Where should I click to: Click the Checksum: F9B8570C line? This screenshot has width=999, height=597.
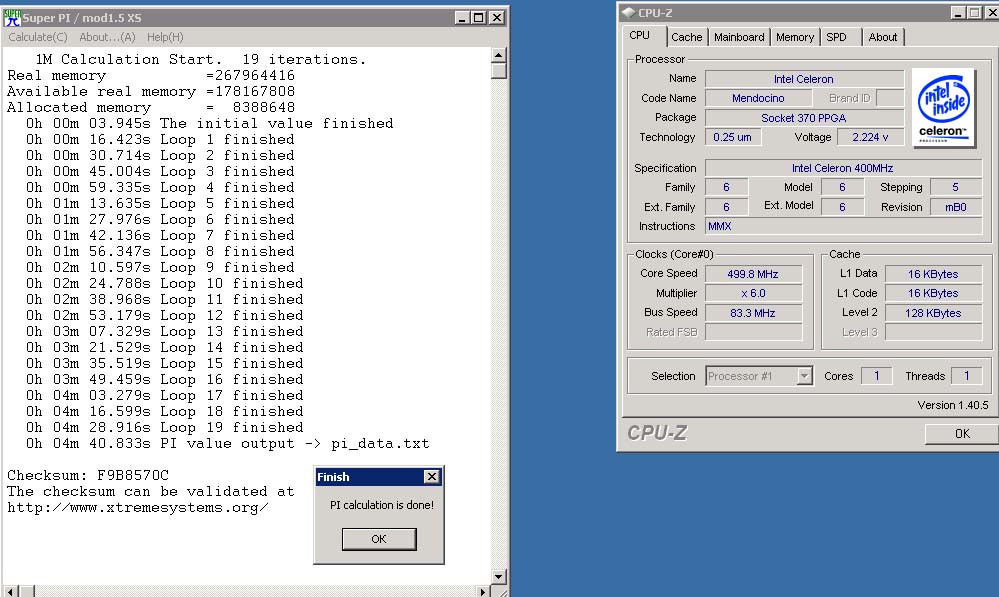[x=88, y=475]
